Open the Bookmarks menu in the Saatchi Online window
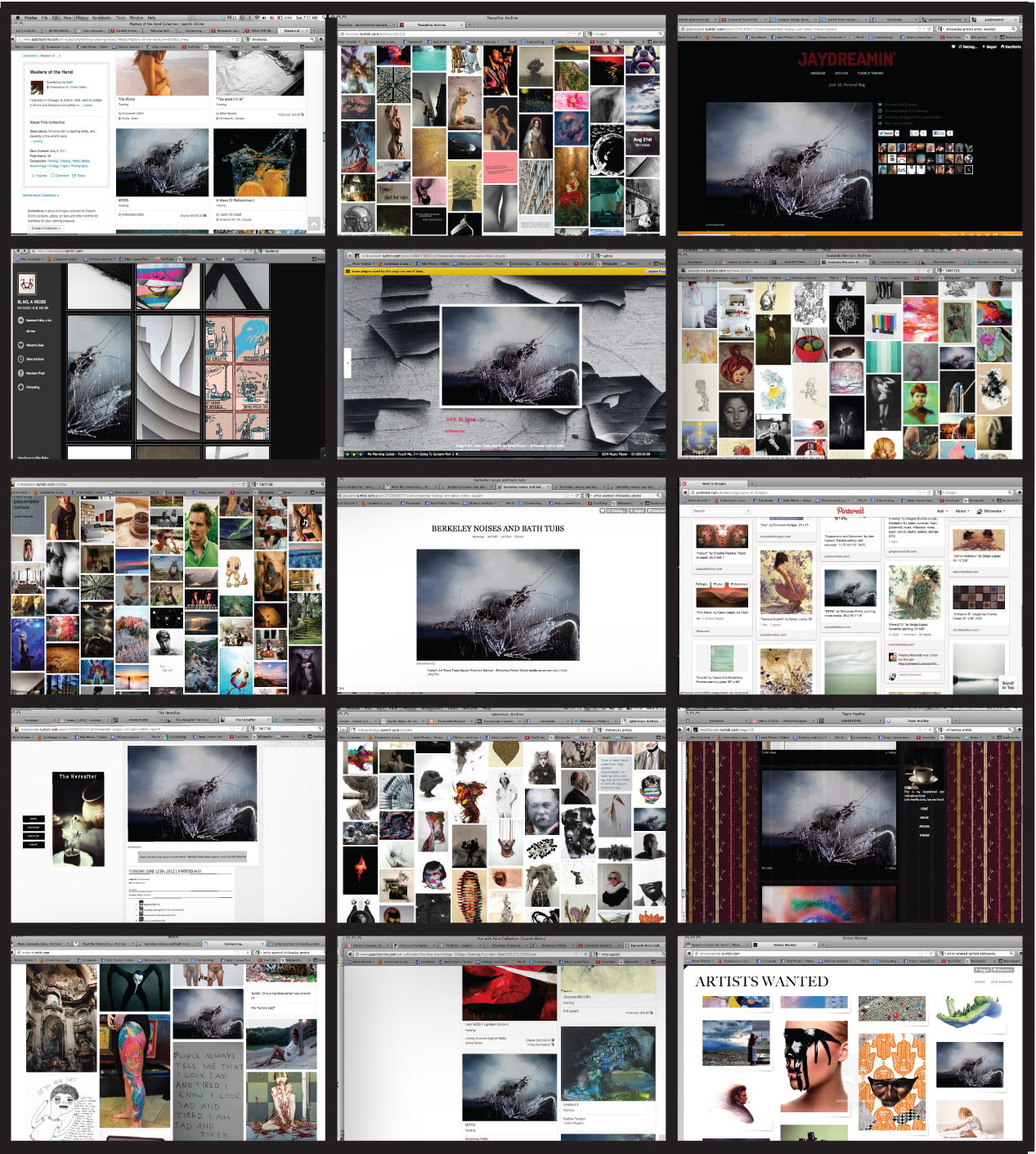 pos(101,17)
